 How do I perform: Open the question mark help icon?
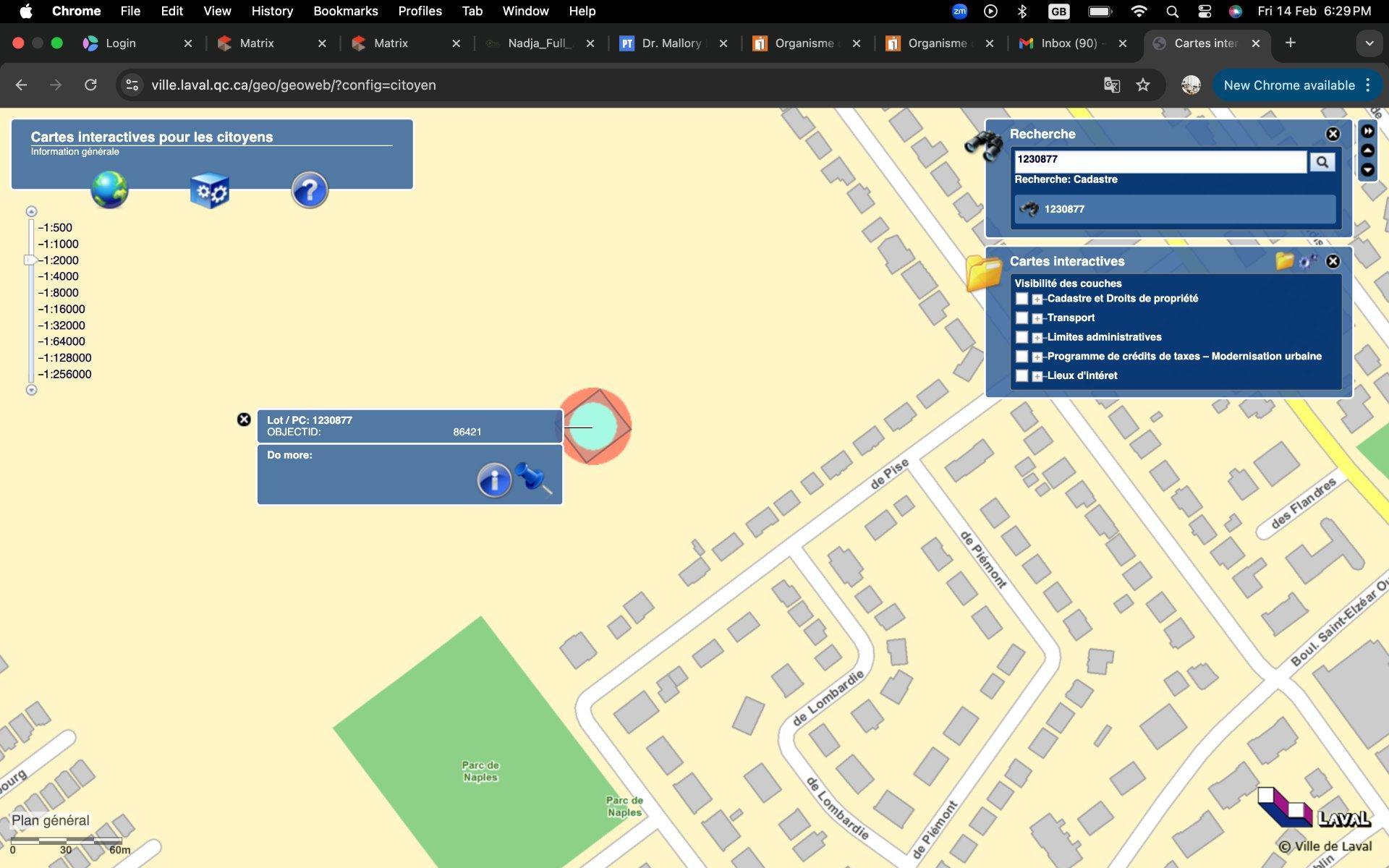tap(310, 190)
